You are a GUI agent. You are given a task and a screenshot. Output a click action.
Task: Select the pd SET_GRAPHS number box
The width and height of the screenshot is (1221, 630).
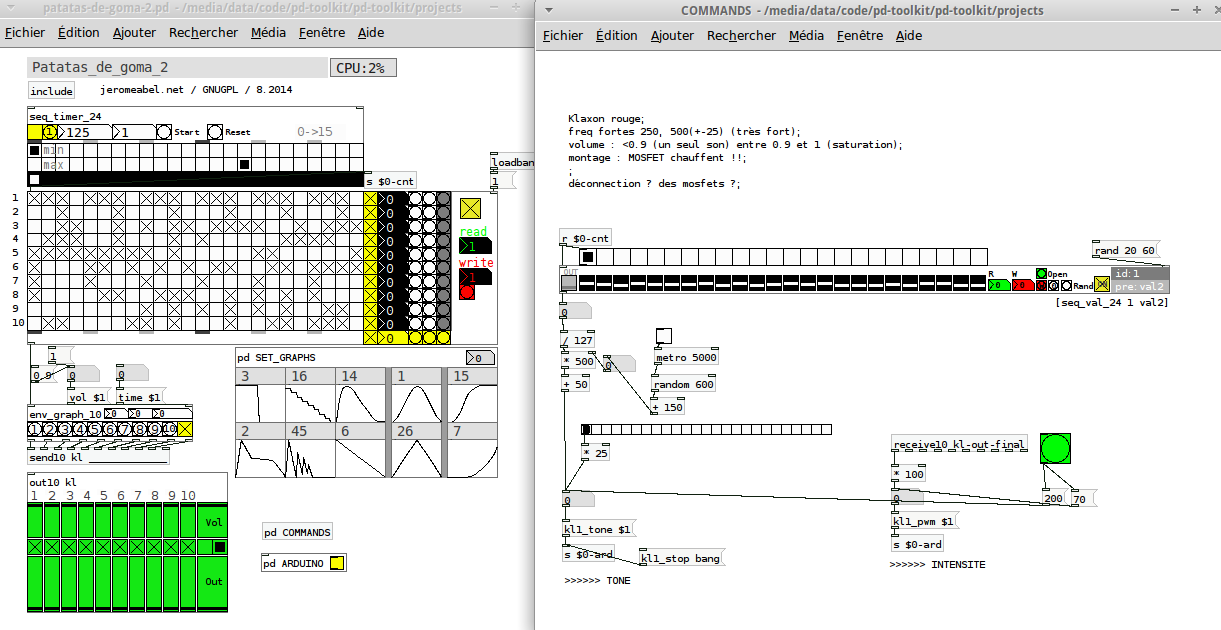[x=480, y=358]
